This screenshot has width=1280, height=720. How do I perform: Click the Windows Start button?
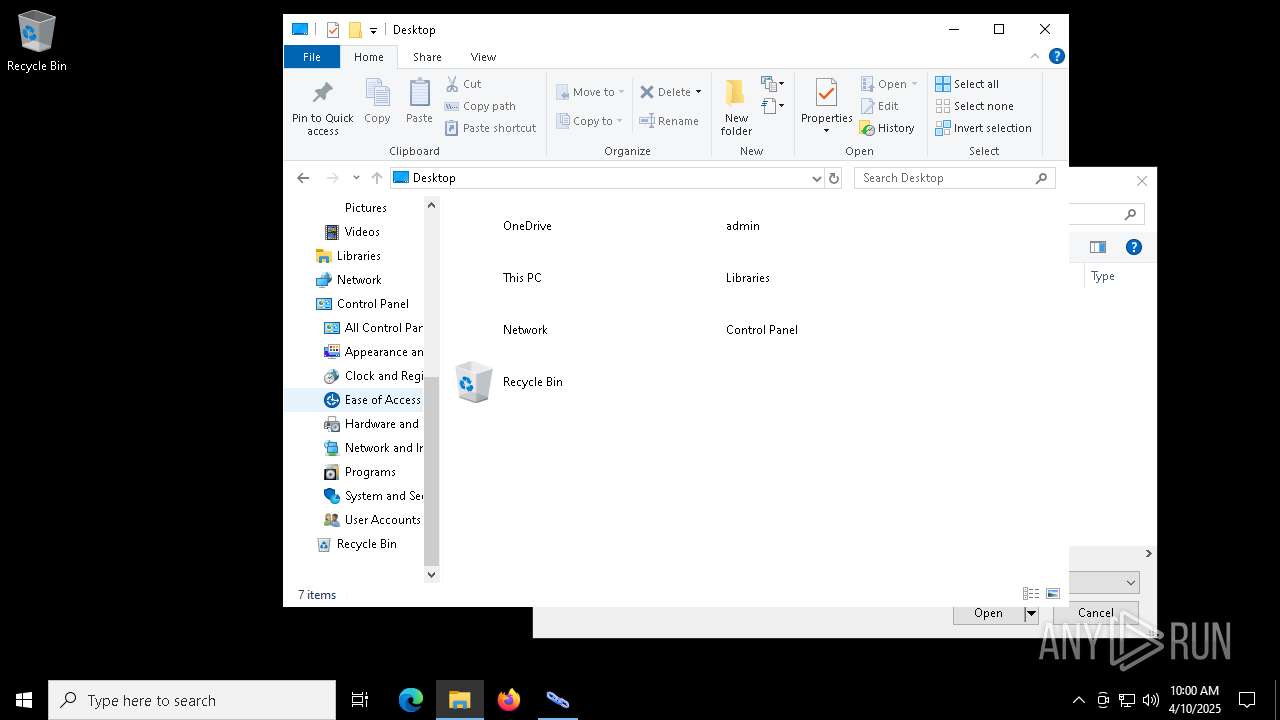[24, 700]
